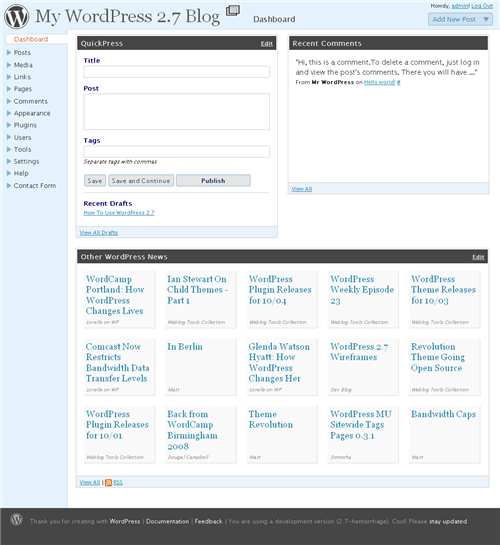Screen dimensions: 500x545
Task: Open the RSS feed icon
Action: tap(108, 482)
